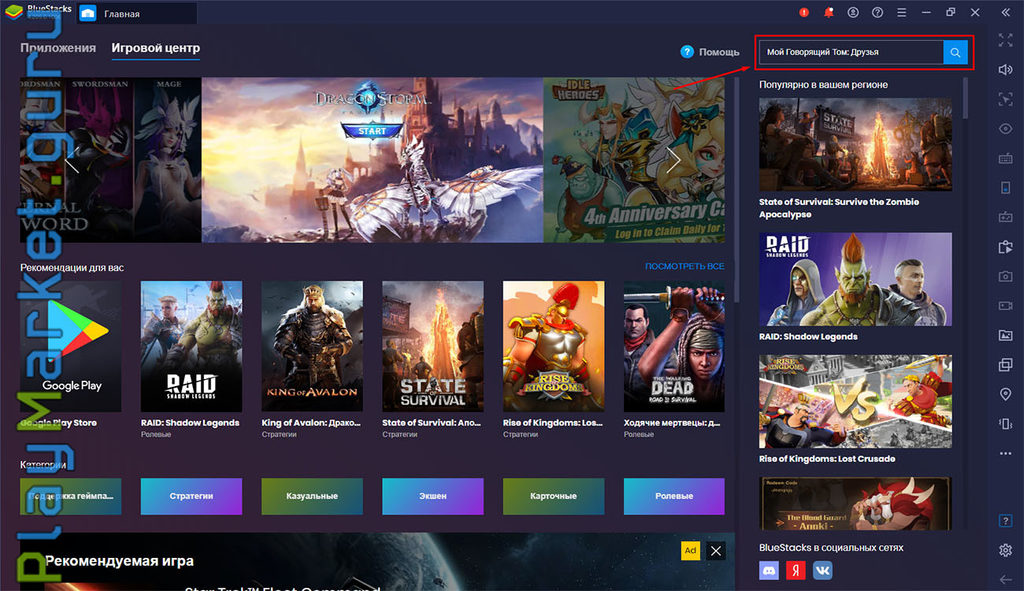
Task: Open the hamburger menu in title bar
Action: pyautogui.click(x=902, y=12)
